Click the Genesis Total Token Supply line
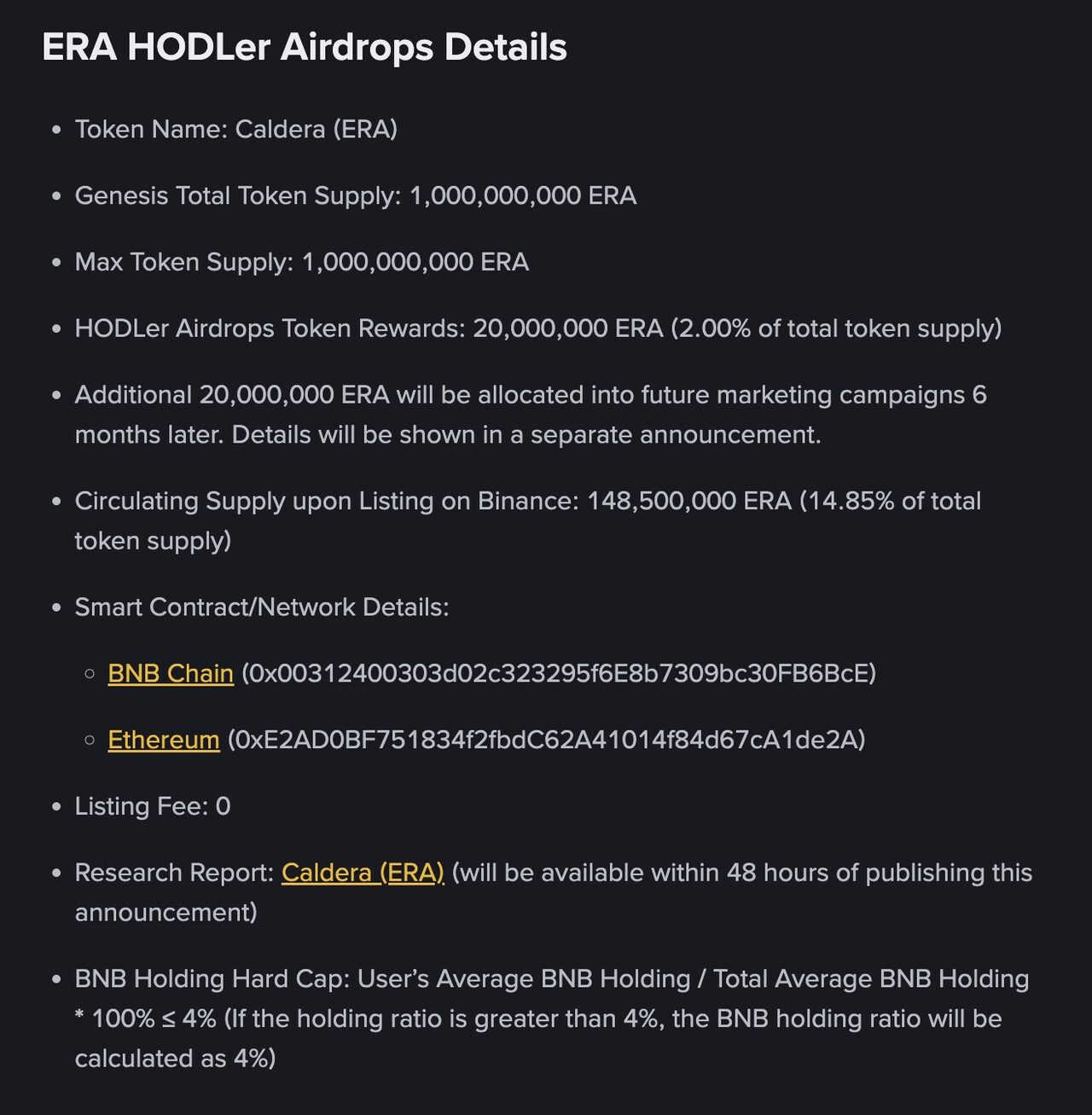1092x1115 pixels. [356, 195]
